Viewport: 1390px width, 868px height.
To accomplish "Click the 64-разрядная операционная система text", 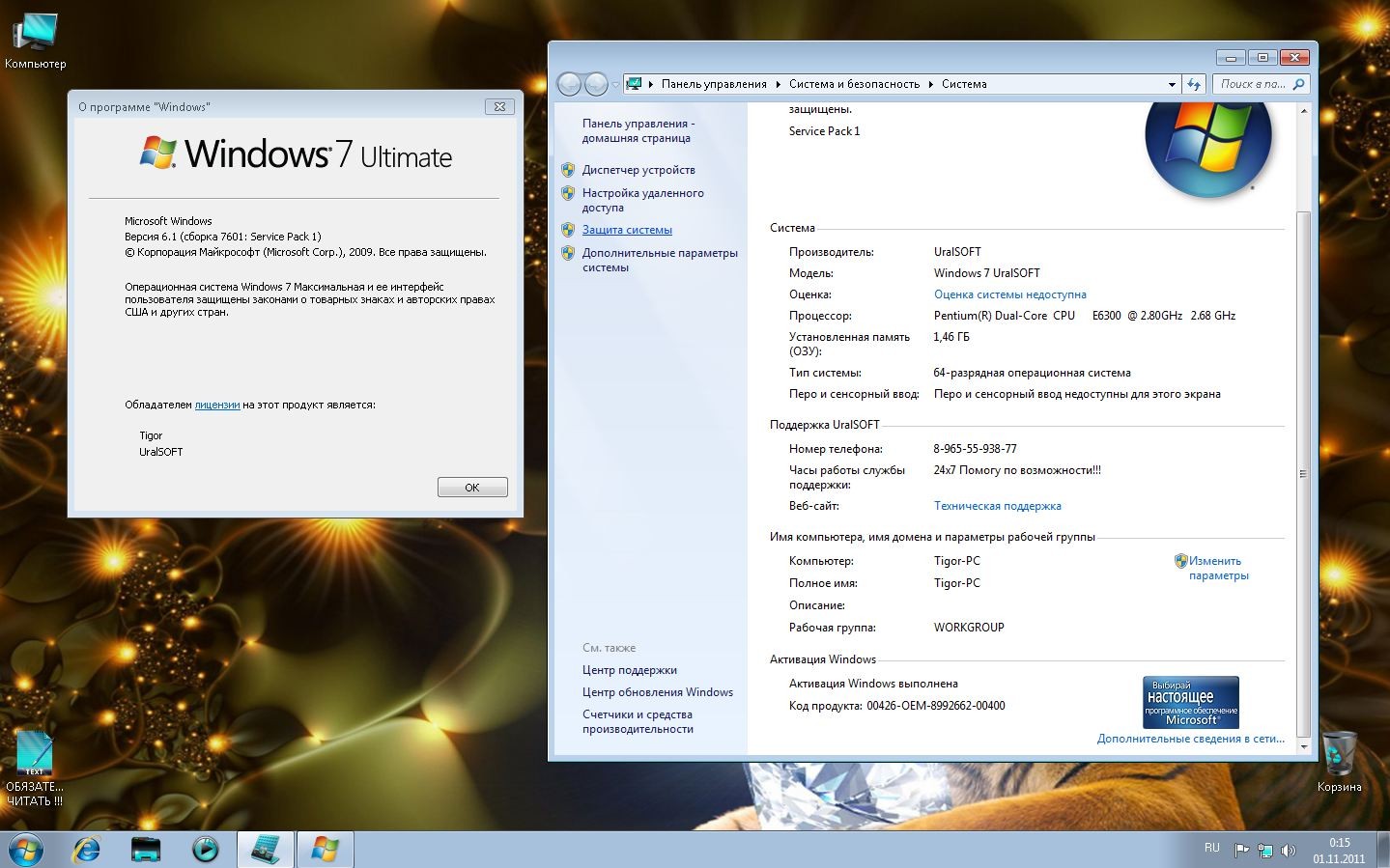I will (x=1032, y=373).
